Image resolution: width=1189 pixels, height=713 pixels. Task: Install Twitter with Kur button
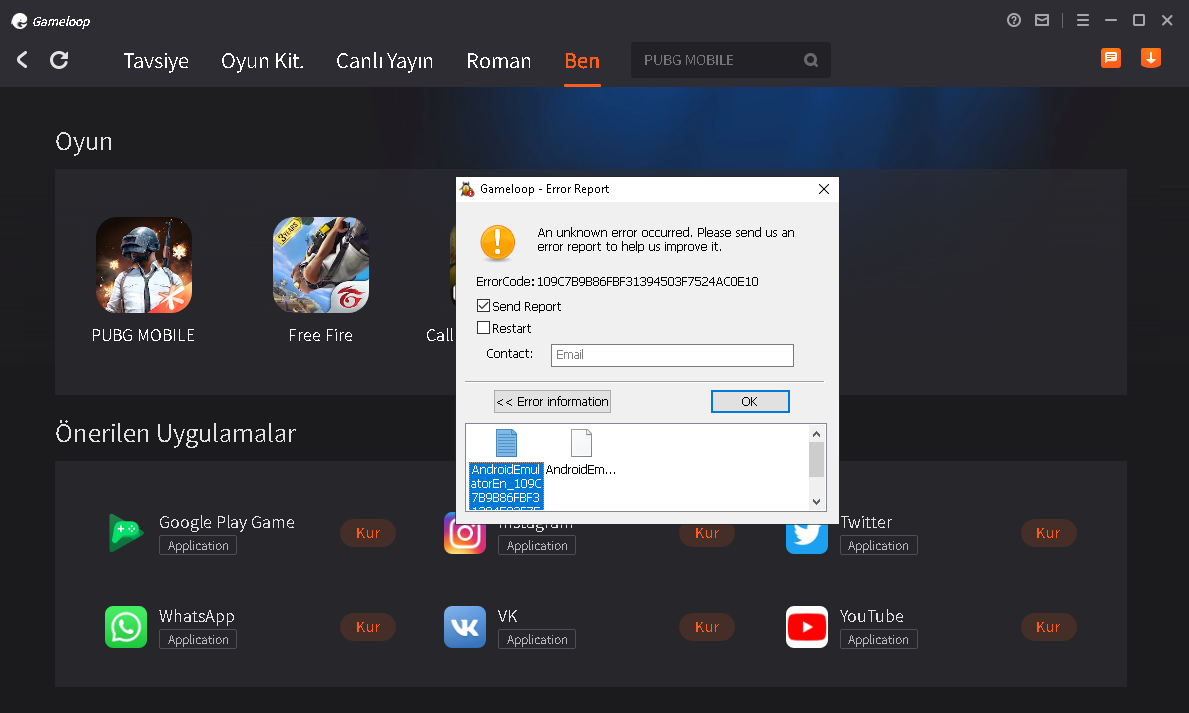pyautogui.click(x=1048, y=533)
